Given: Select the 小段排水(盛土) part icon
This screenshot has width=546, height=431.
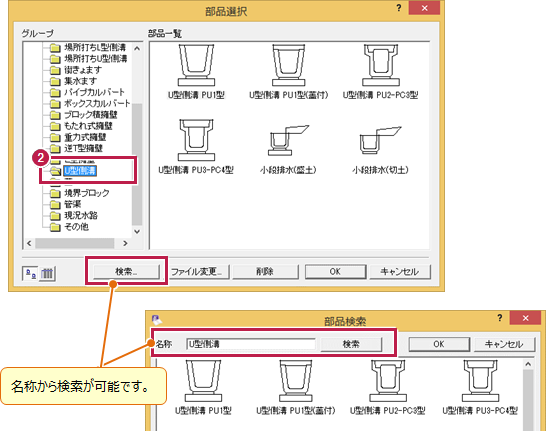Looking at the screenshot, I should pos(288,149).
